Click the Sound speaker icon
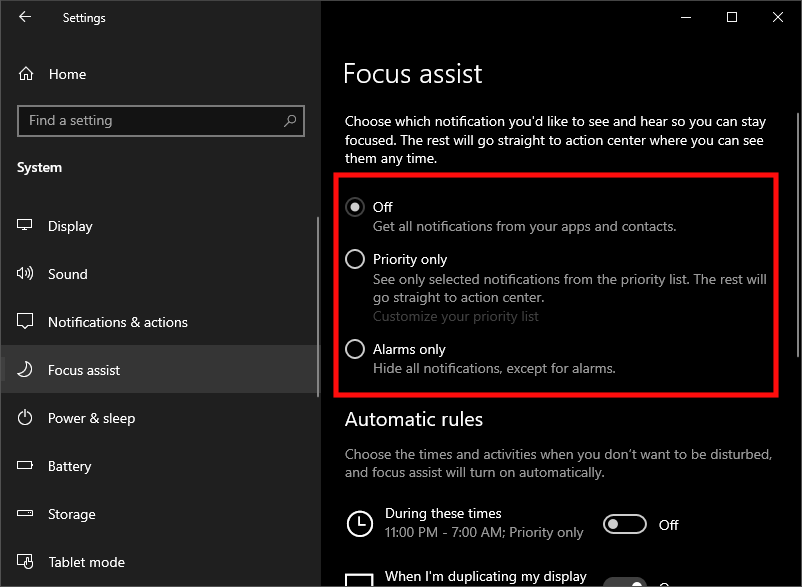 pos(26,274)
